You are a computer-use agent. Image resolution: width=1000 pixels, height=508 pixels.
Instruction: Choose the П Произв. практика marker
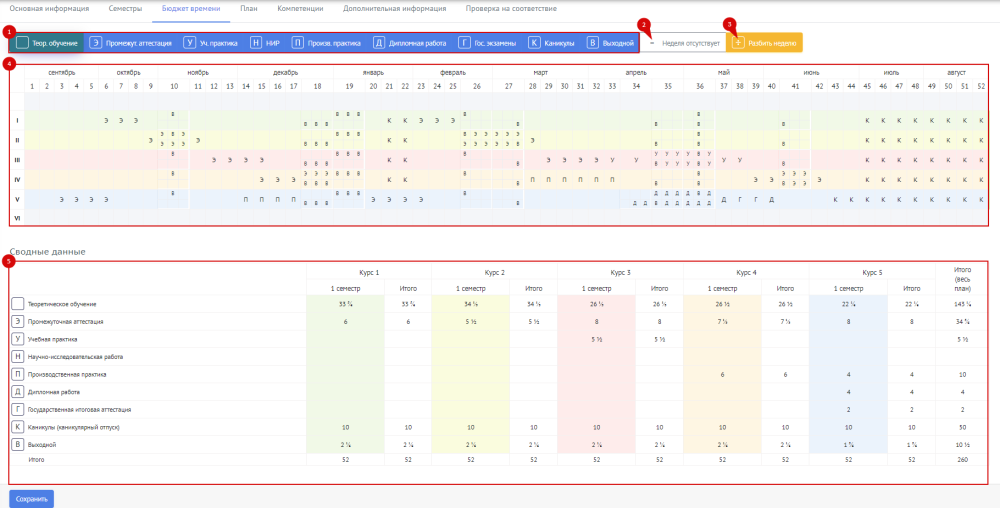click(x=327, y=43)
